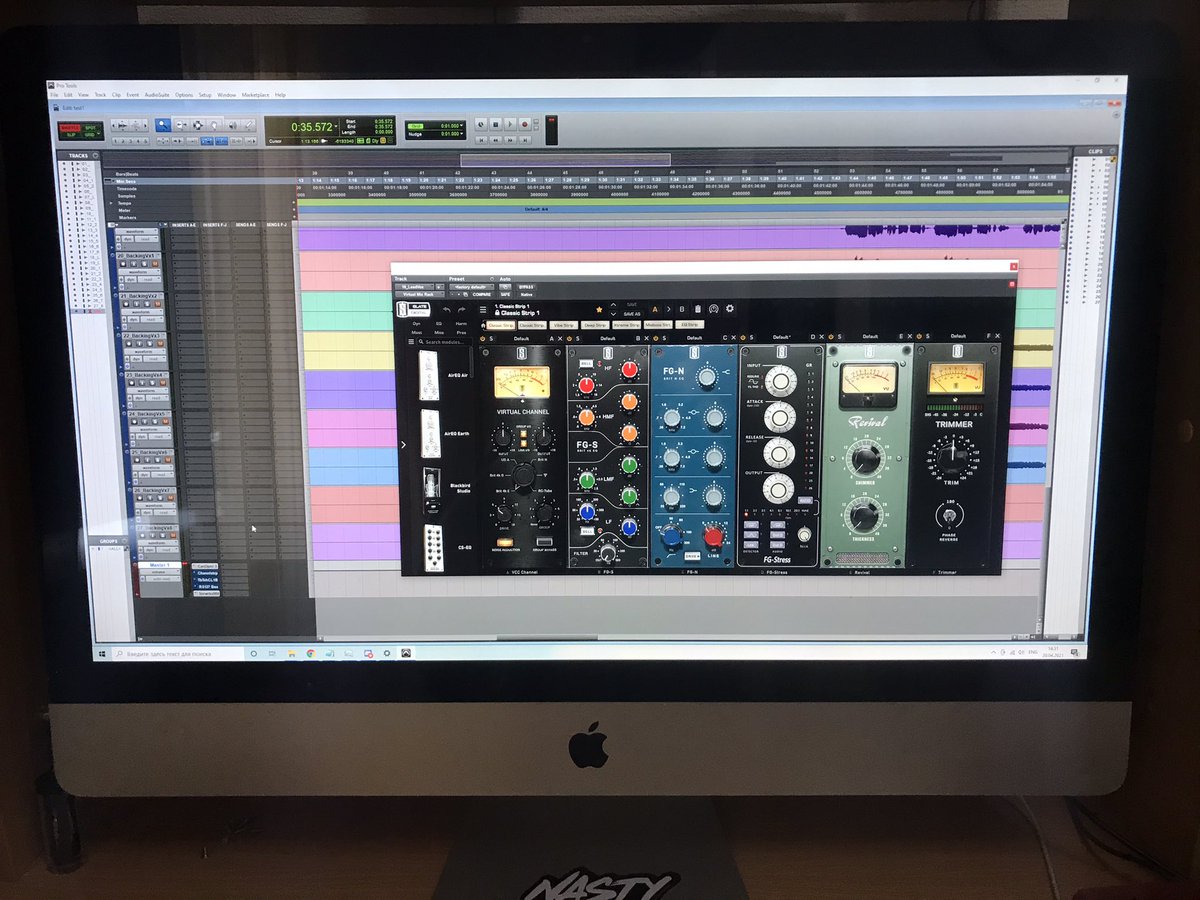
Task: Click the Search modules field
Action: click(444, 341)
